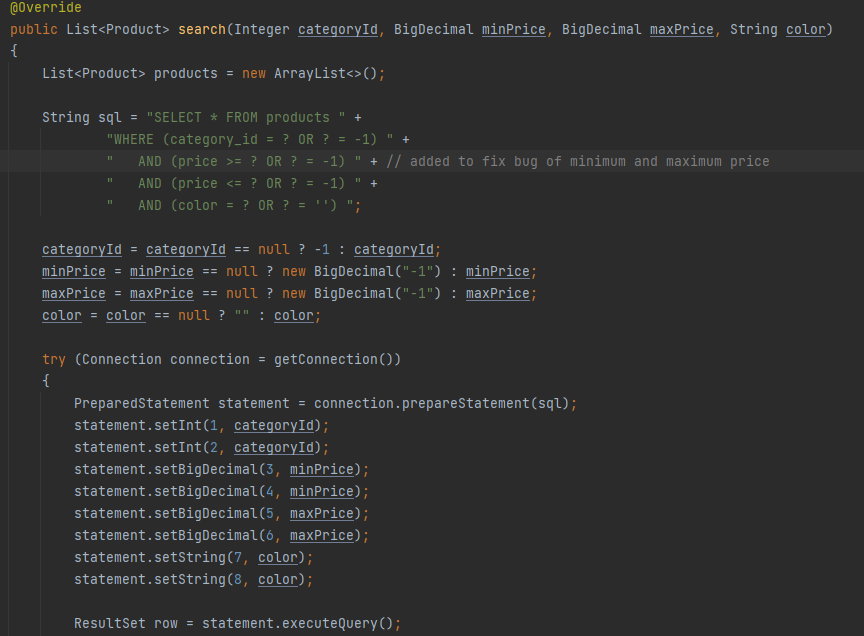The image size is (864, 636).
Task: Click the maxPrice parameter declaration
Action: (681, 29)
